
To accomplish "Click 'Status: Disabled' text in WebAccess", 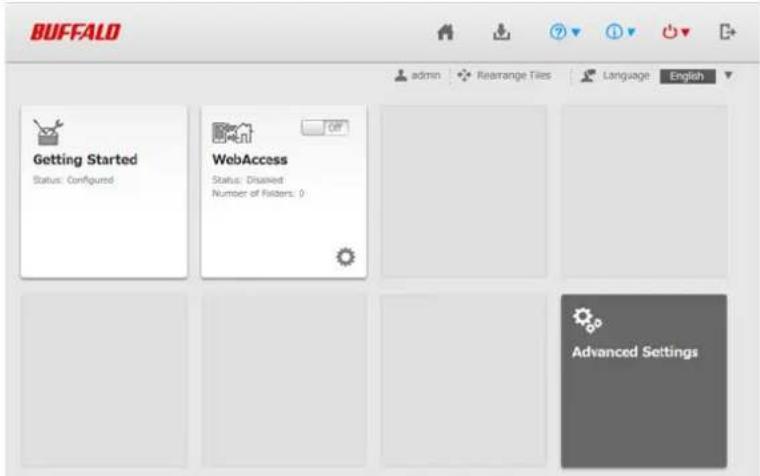I will click(x=248, y=180).
